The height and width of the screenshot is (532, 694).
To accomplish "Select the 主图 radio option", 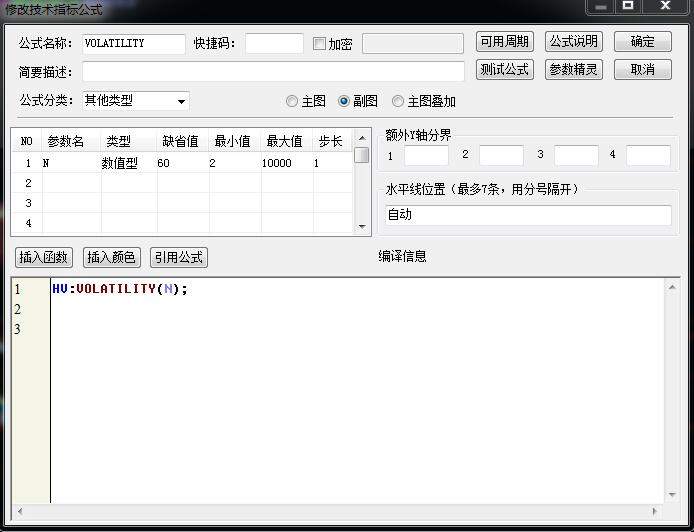I will (x=292, y=101).
